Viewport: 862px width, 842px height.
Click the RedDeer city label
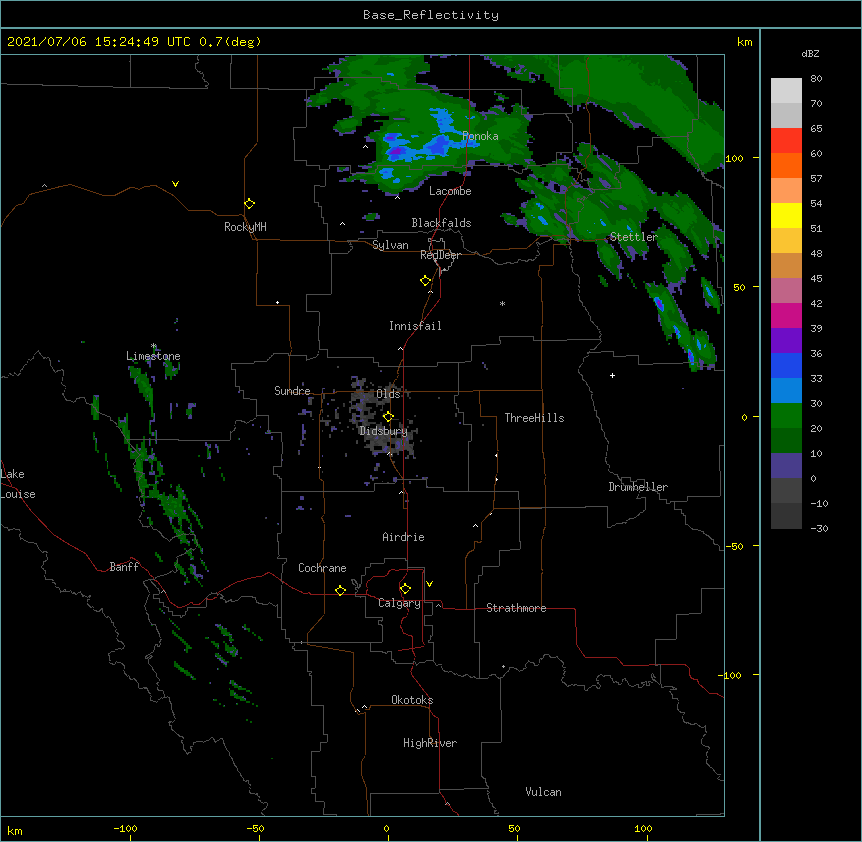point(440,255)
